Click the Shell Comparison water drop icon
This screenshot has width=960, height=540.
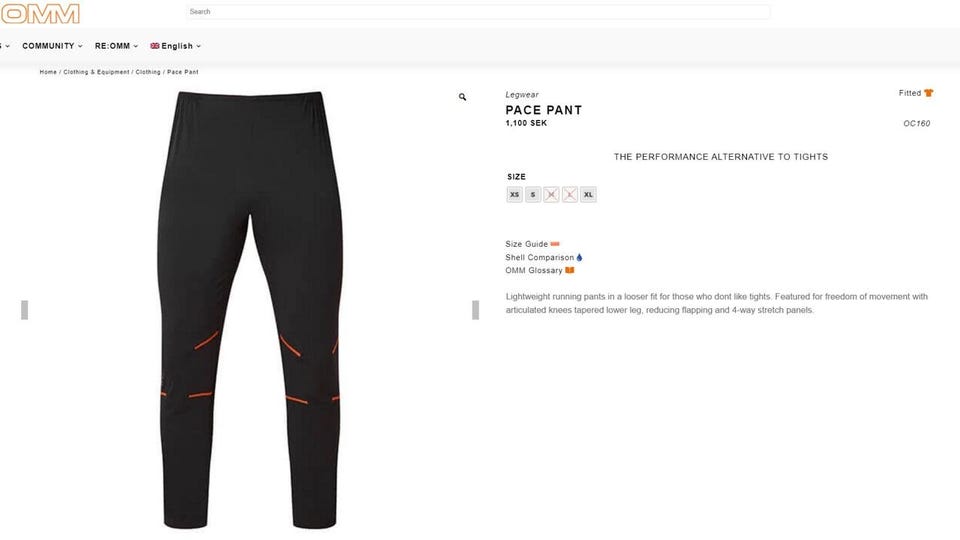579,257
